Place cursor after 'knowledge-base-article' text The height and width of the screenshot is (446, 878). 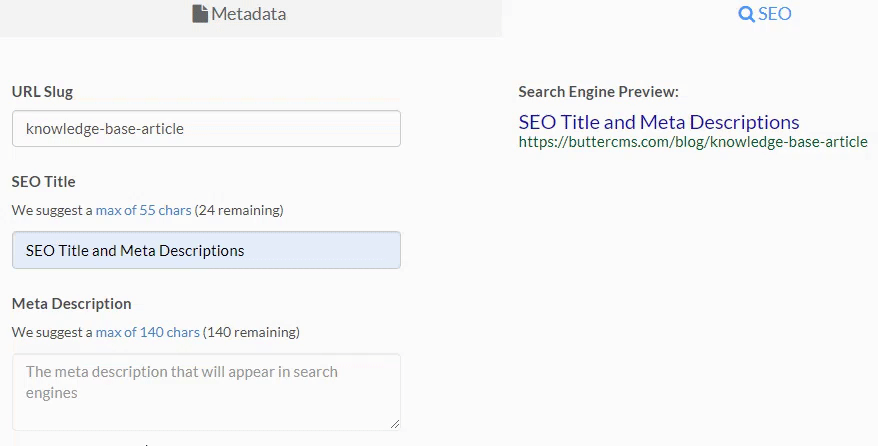(x=185, y=129)
